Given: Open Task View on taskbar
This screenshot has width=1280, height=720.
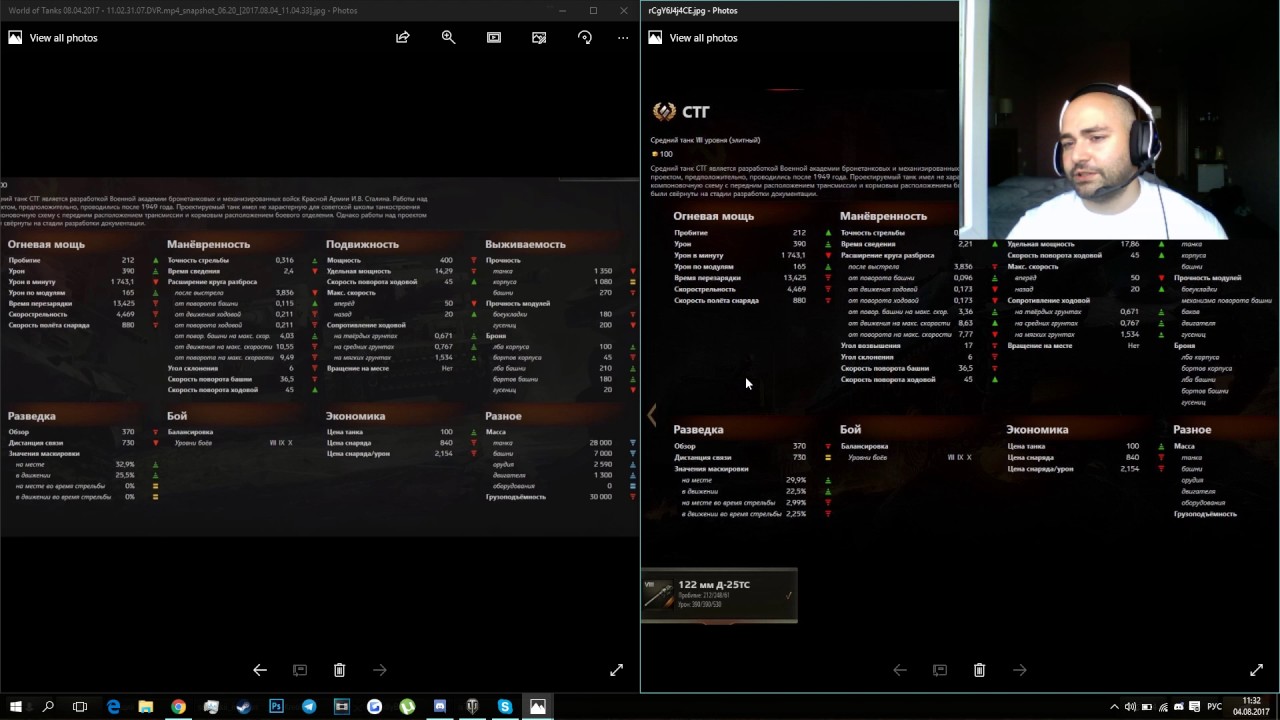Looking at the screenshot, I should pos(80,707).
